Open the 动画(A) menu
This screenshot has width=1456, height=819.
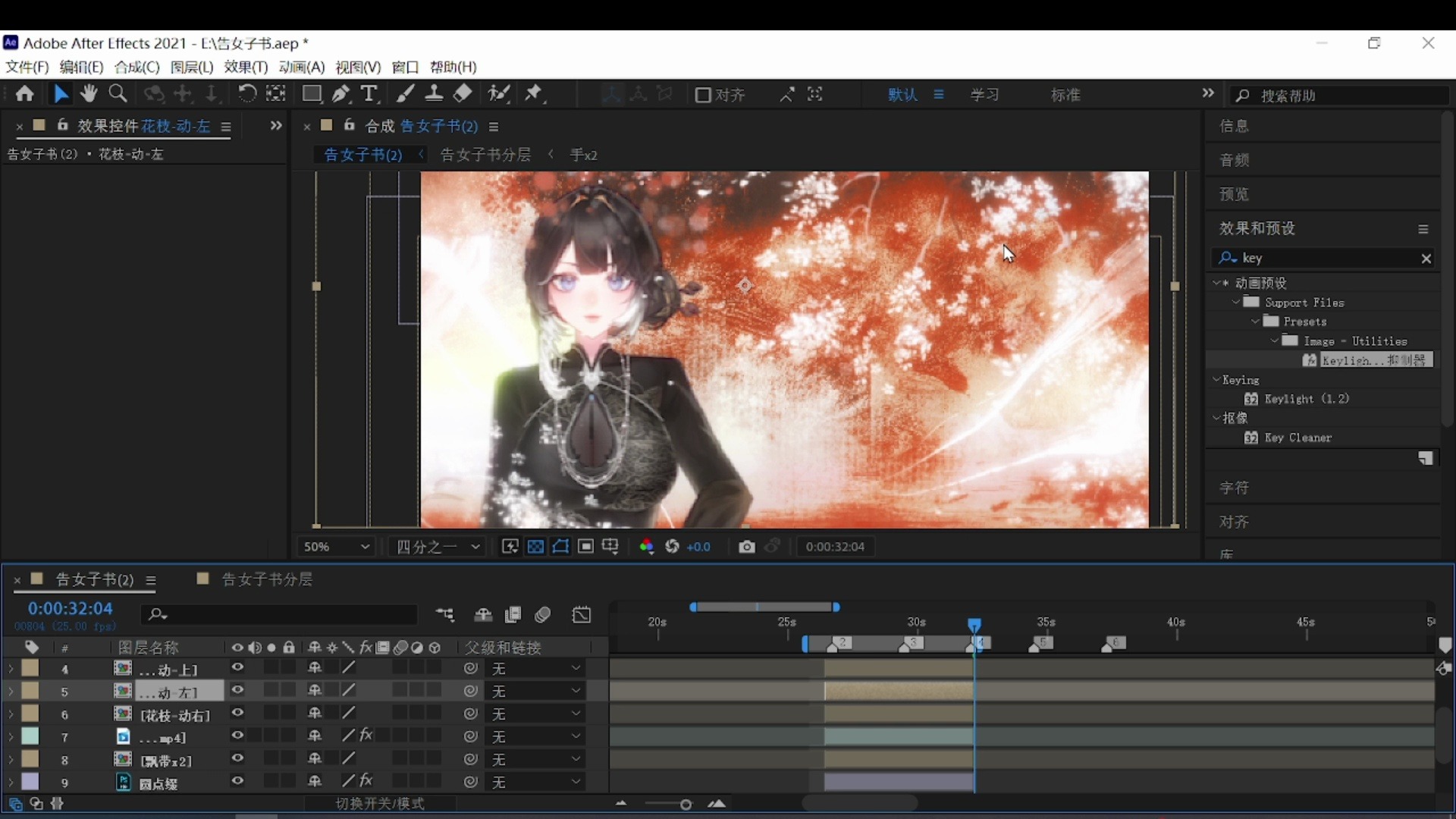[302, 67]
